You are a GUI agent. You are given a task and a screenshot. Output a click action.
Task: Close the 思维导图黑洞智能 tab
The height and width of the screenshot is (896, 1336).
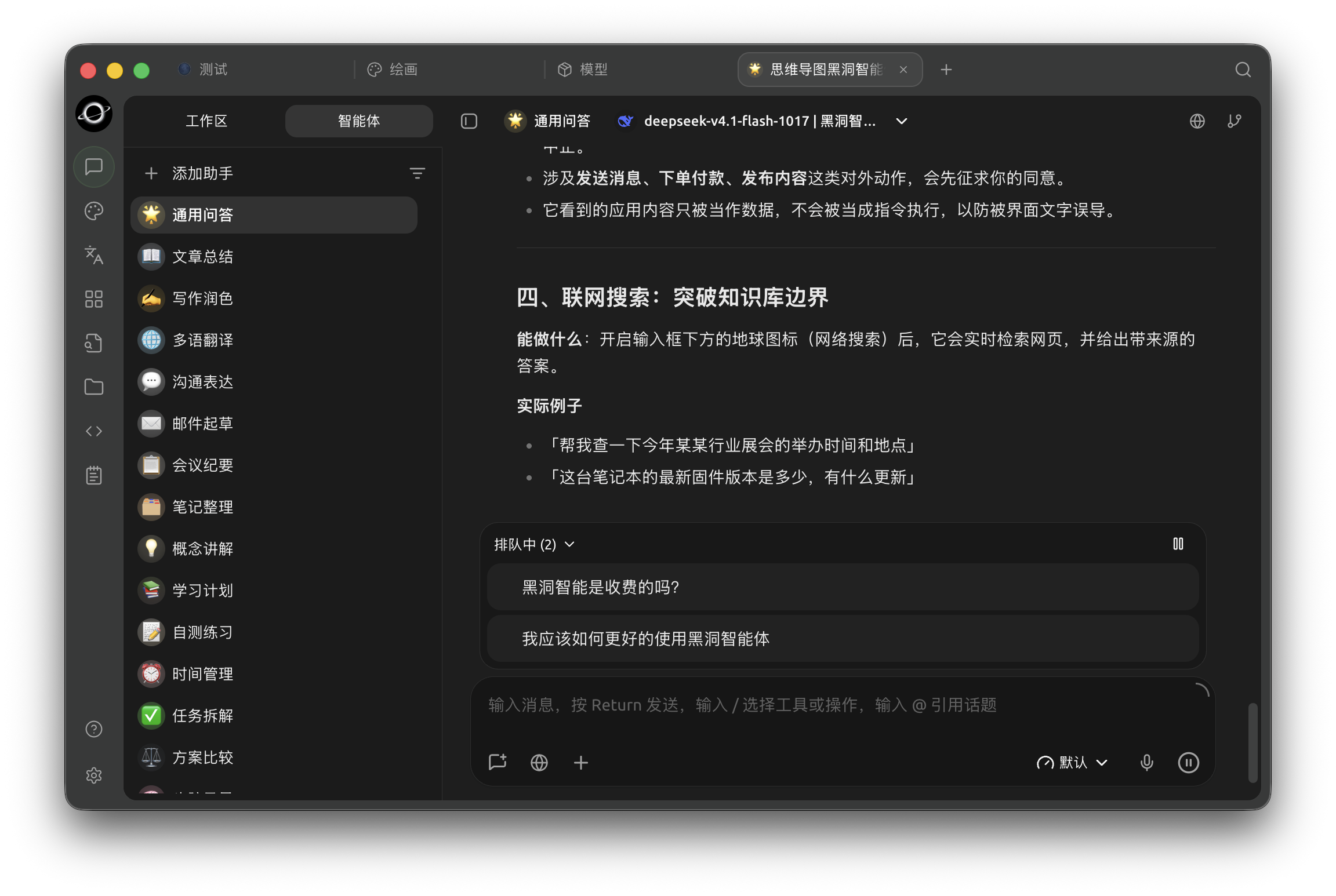(903, 70)
